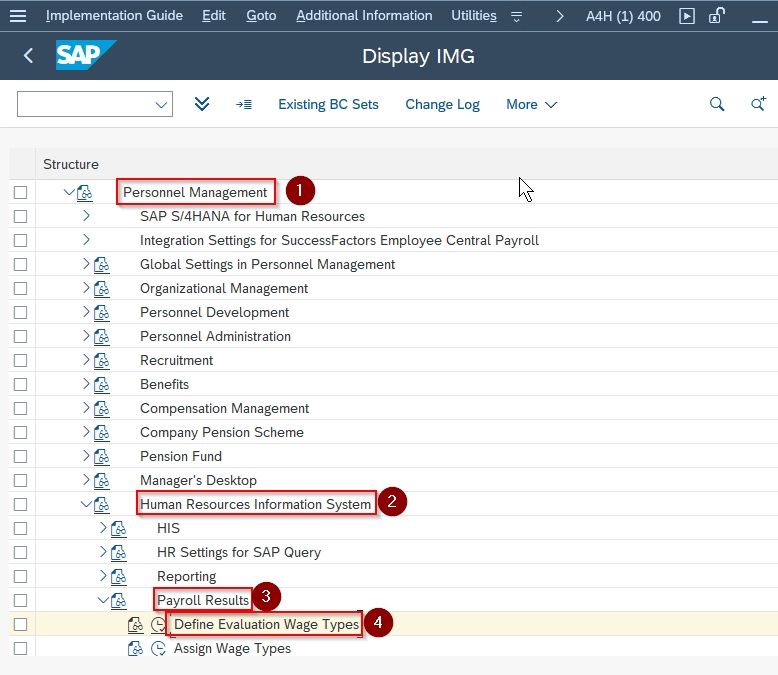This screenshot has height=675, width=778.
Task: Open documentation icon for Personnel Management
Action: tap(84, 193)
